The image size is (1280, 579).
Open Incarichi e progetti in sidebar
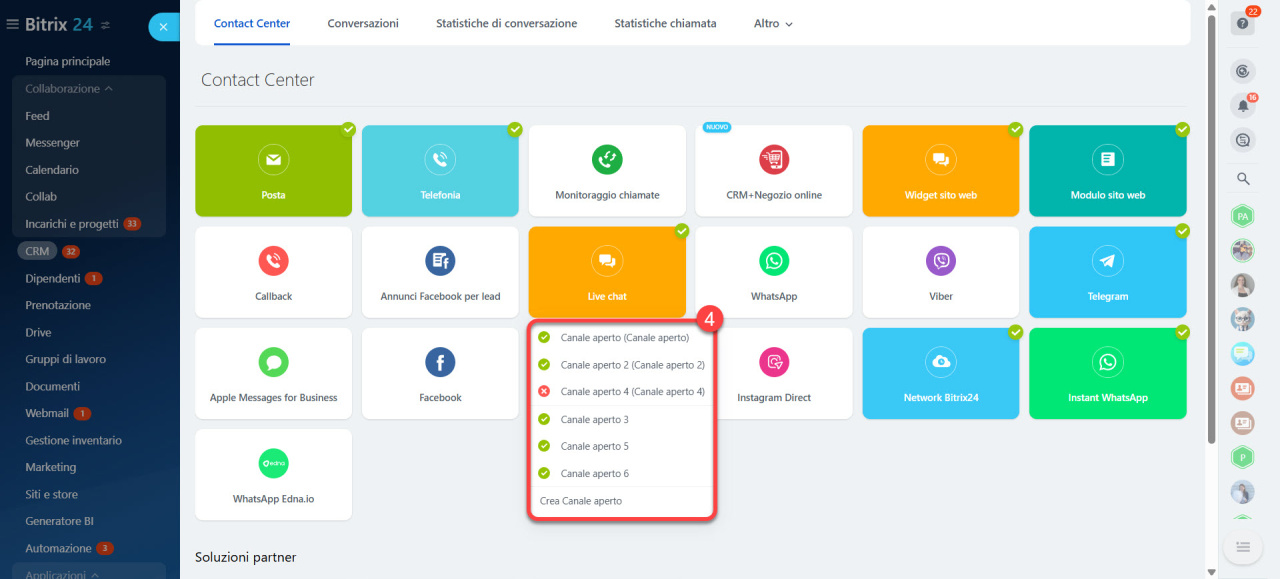tap(72, 224)
